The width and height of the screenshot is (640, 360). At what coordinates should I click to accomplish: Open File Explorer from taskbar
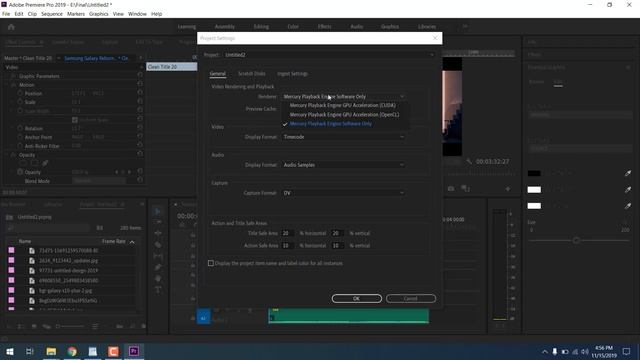[51, 351]
